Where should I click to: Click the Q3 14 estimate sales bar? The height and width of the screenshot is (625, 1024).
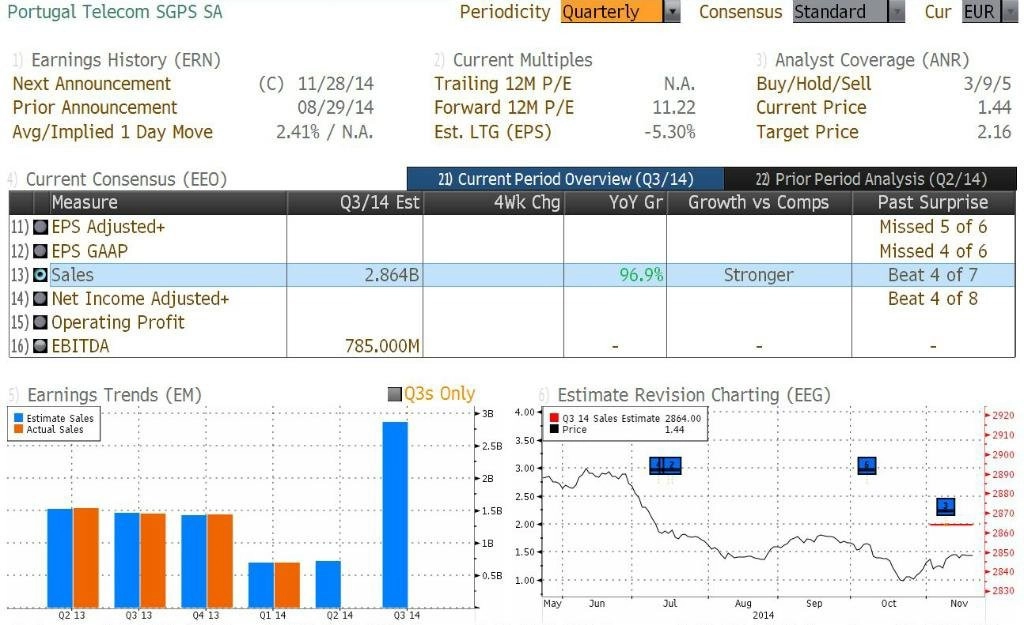click(395, 515)
